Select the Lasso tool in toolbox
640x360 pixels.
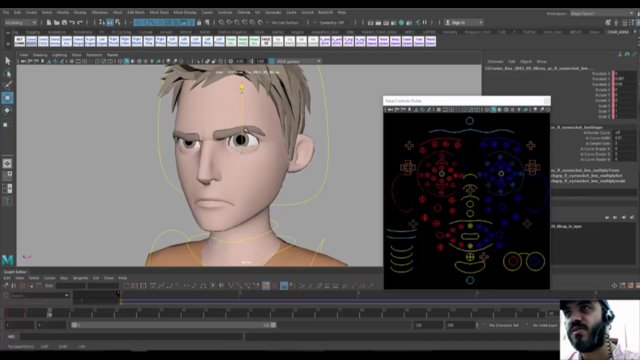tap(7, 73)
